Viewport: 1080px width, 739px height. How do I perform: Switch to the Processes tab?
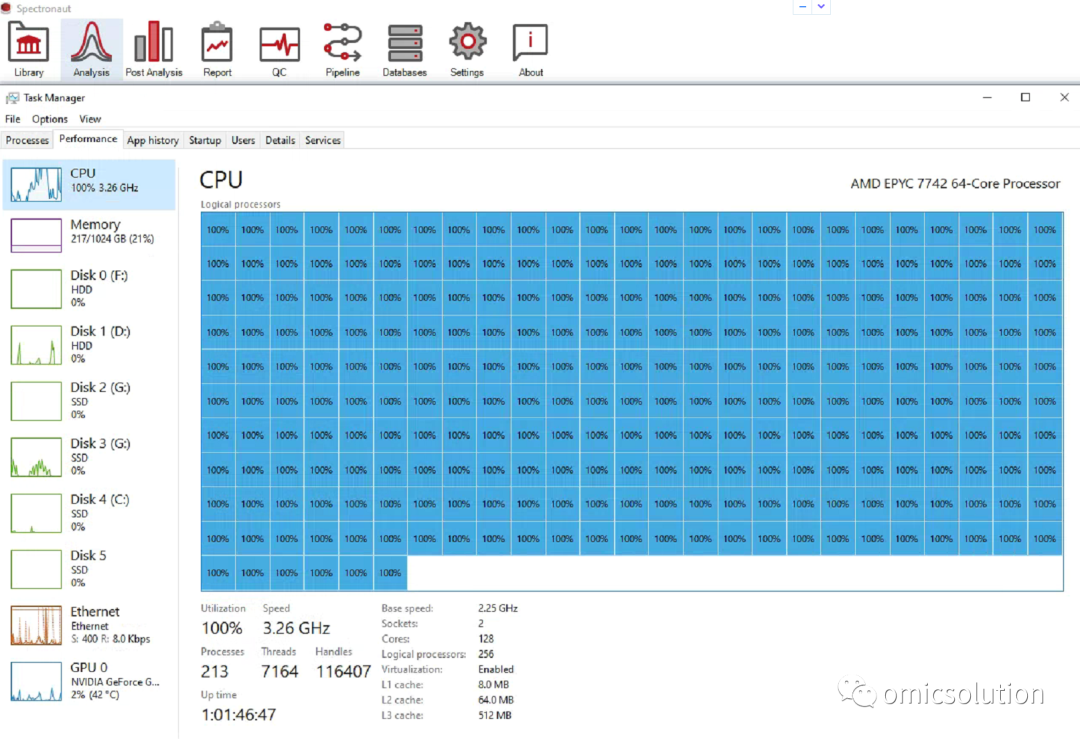28,140
